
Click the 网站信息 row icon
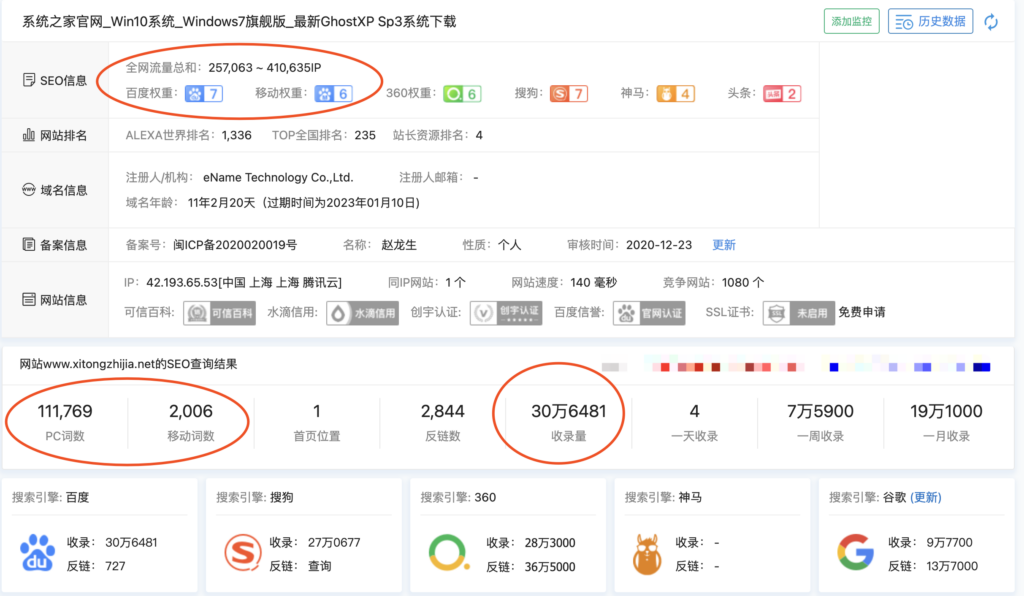29,300
